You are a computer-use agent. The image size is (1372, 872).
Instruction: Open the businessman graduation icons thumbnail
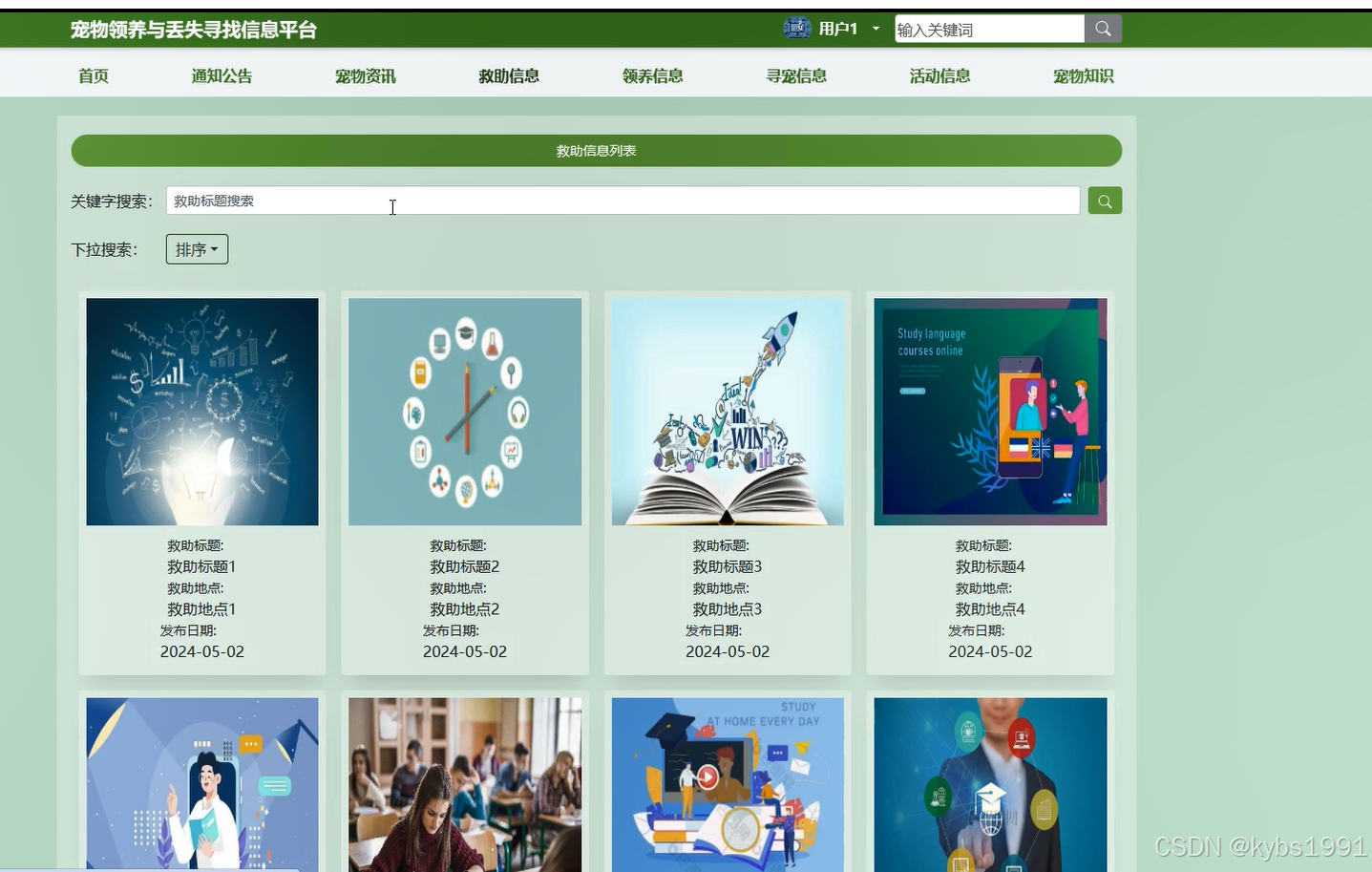990,783
